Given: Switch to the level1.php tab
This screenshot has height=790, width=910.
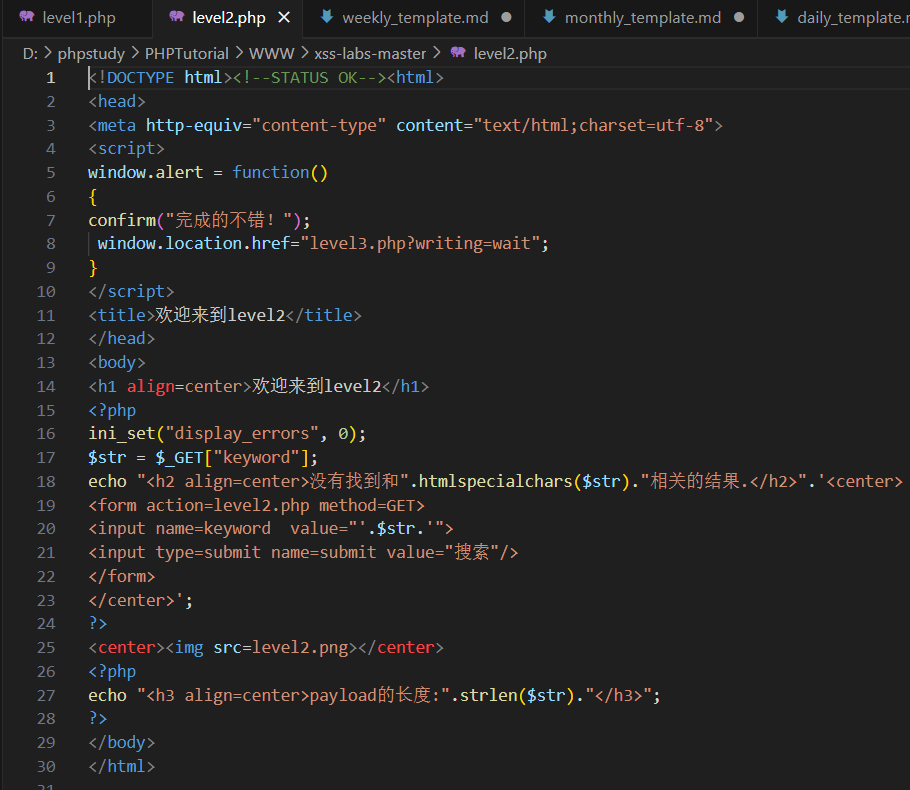Looking at the screenshot, I should [77, 18].
